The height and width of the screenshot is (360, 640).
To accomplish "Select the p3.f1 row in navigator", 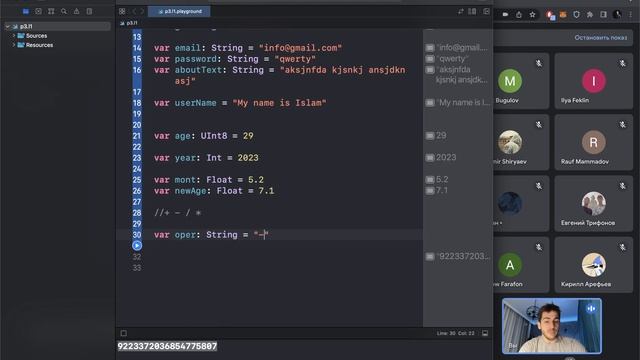I will (57, 27).
